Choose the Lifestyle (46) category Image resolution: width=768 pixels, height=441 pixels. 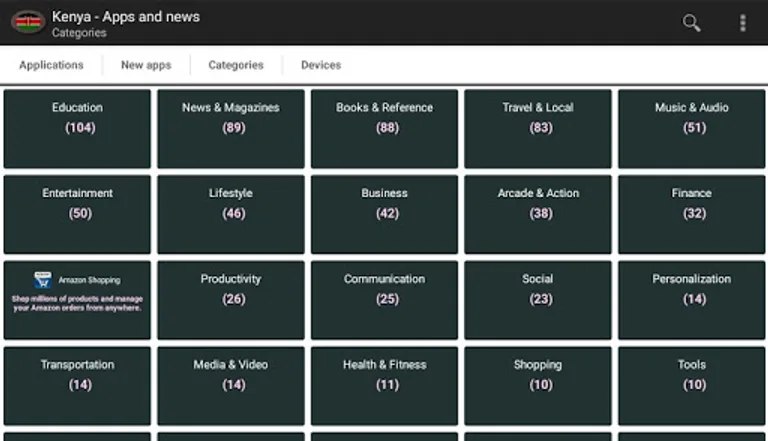tap(231, 215)
